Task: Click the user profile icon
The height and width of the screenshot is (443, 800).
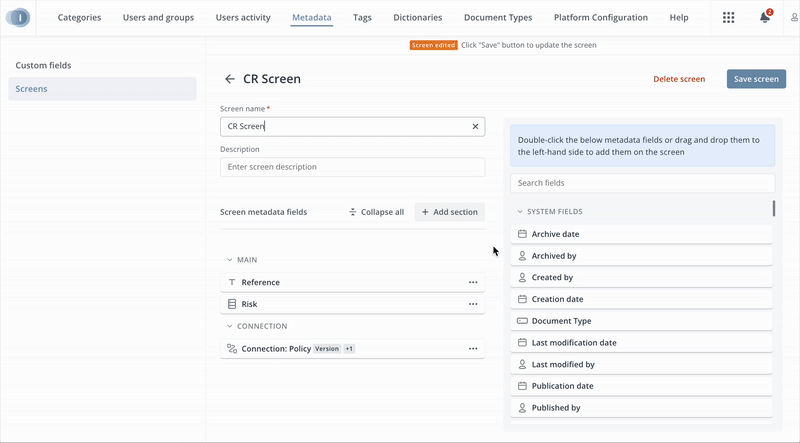Action: pos(794,17)
